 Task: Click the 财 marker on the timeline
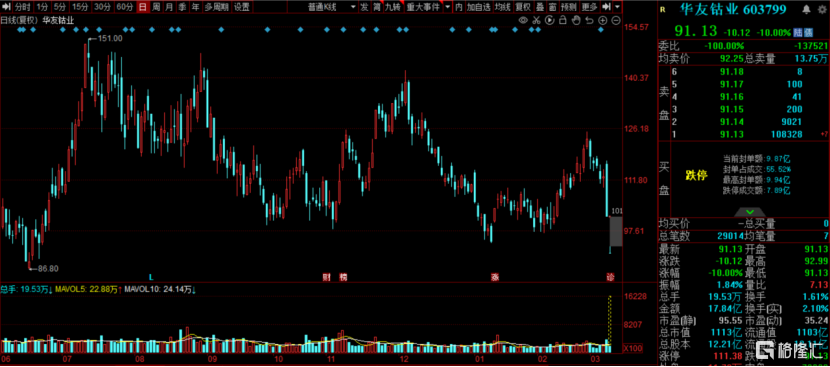pyautogui.click(x=327, y=277)
